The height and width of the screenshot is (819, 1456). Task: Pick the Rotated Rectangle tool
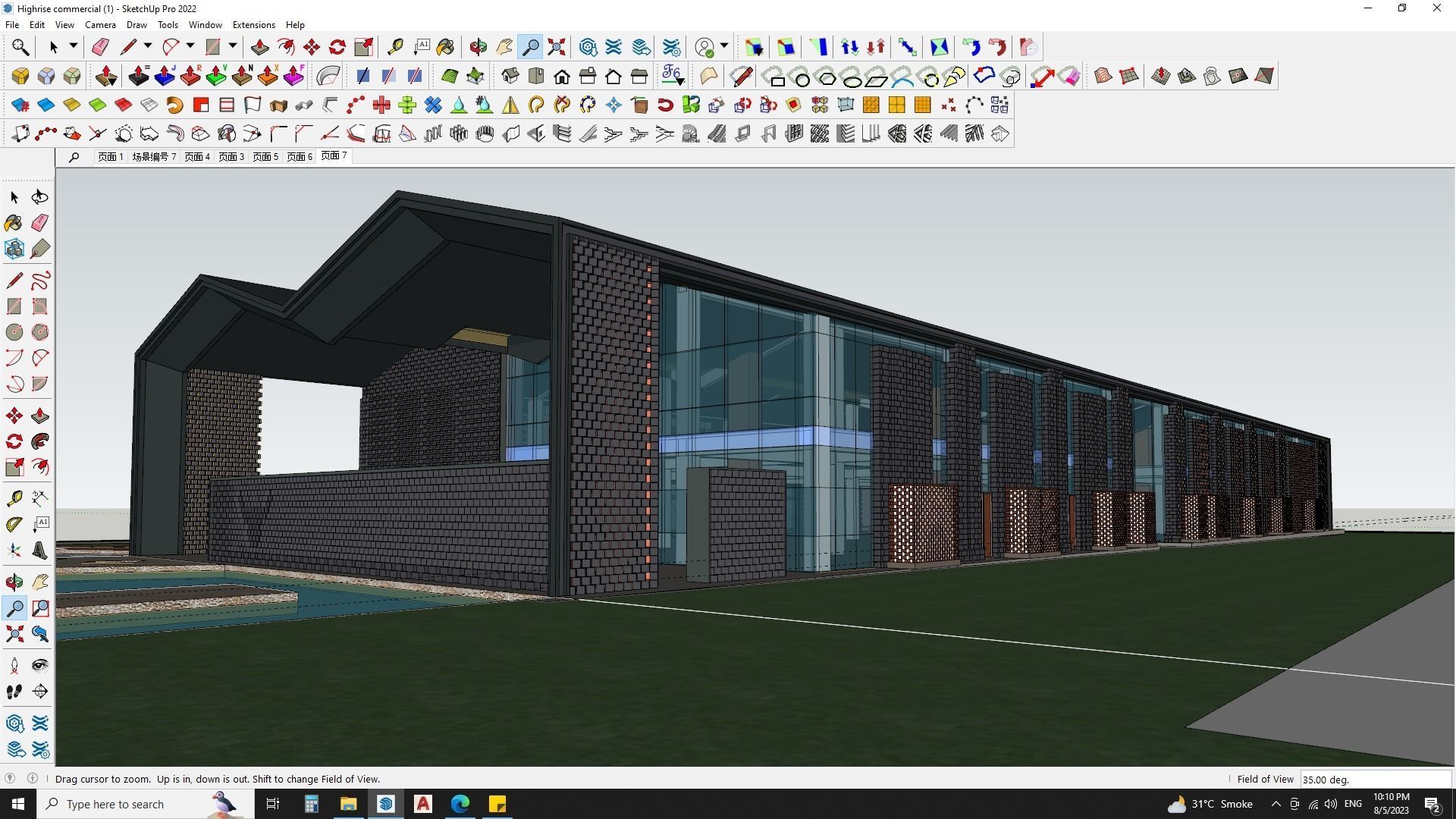pyautogui.click(x=40, y=306)
